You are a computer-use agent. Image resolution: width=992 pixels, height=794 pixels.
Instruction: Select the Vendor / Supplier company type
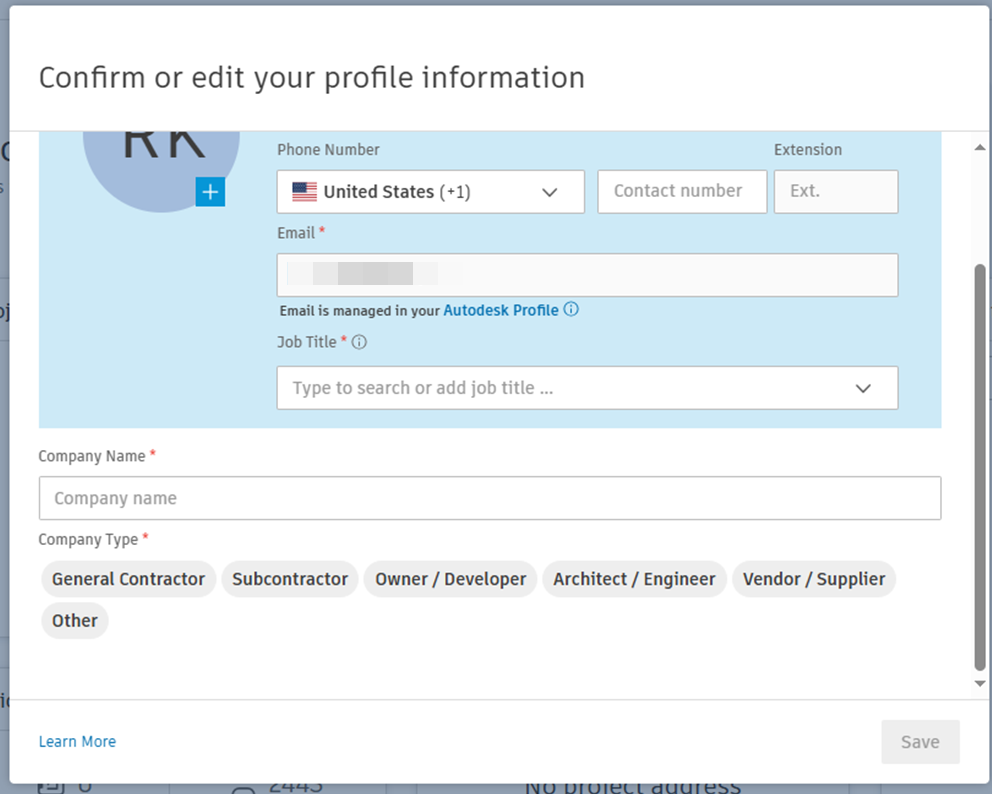coord(813,578)
